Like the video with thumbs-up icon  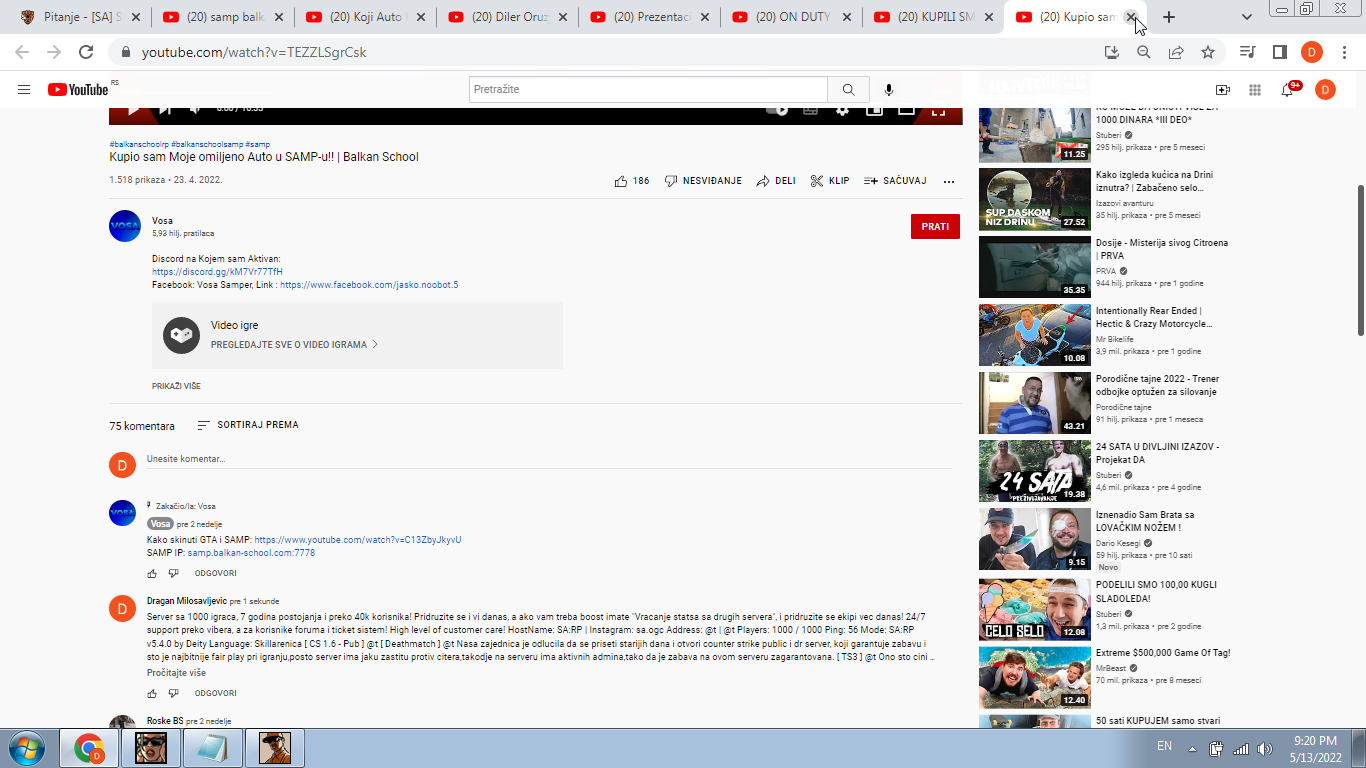pos(621,181)
